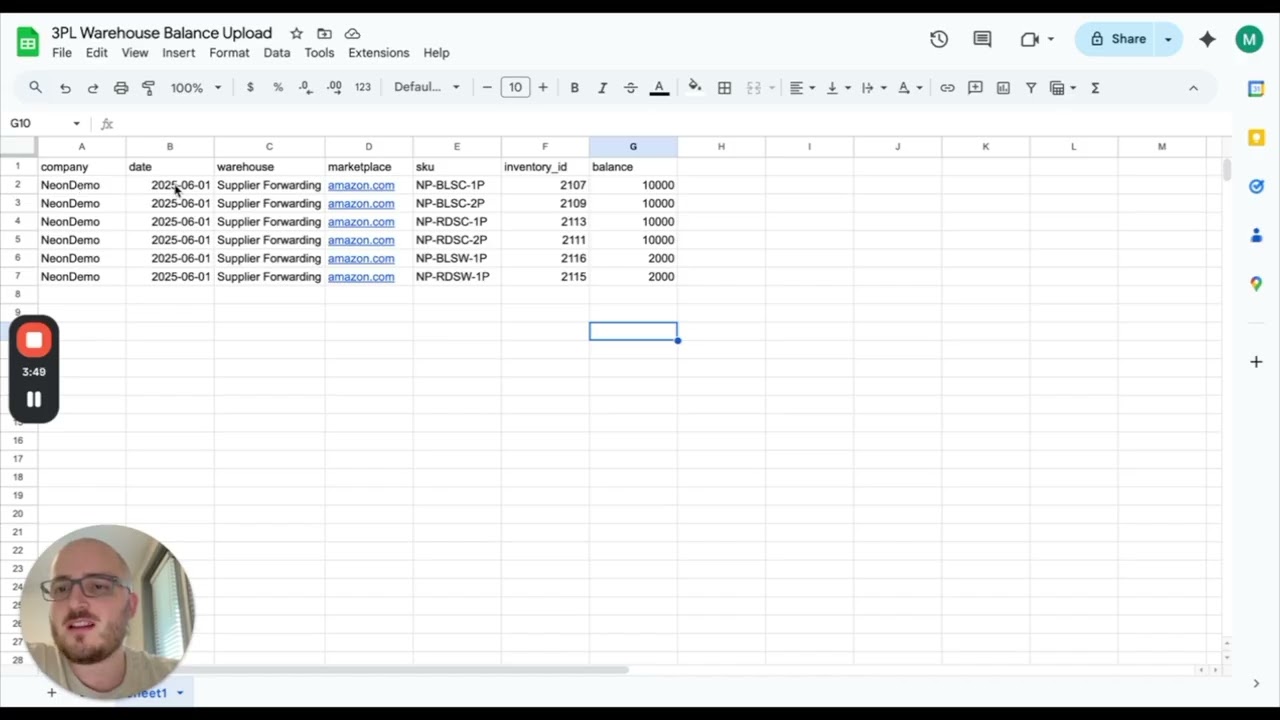Activate the paint format tool
Screen dimensions: 1280x720
point(148,88)
